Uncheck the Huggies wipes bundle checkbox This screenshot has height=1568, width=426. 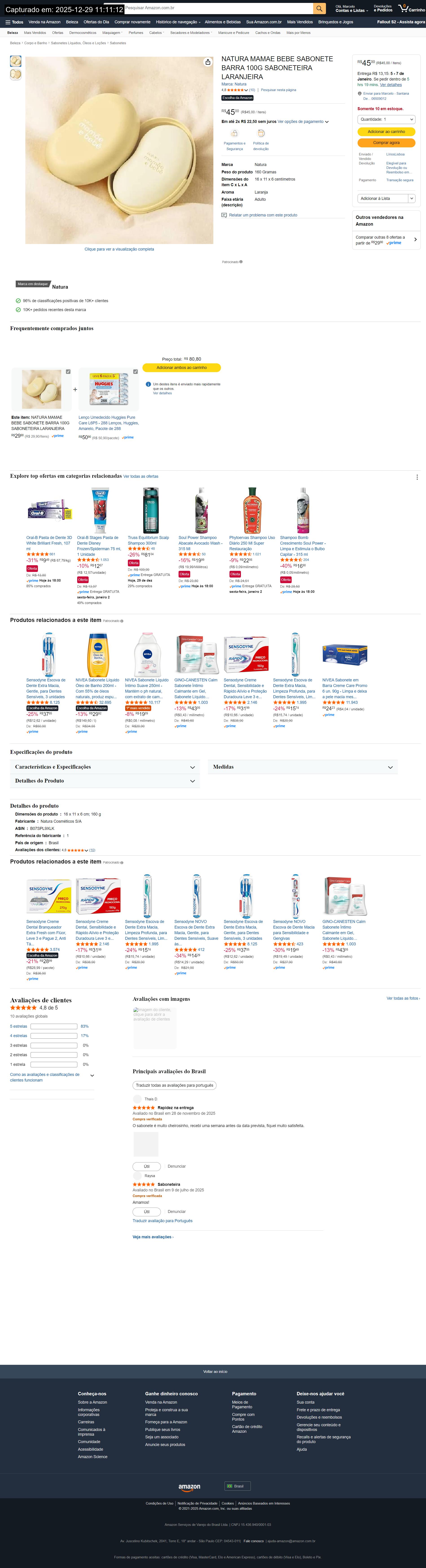(135, 371)
